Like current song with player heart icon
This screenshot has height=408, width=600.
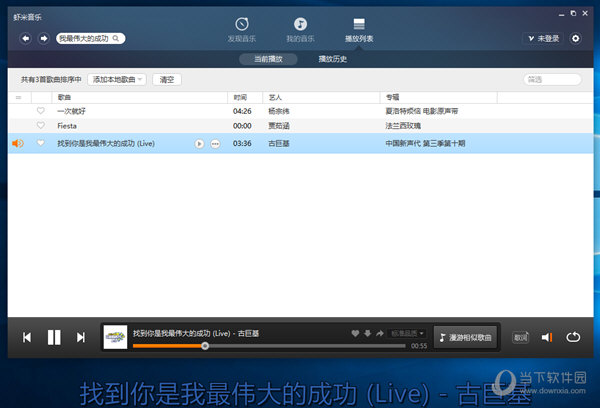pos(355,333)
